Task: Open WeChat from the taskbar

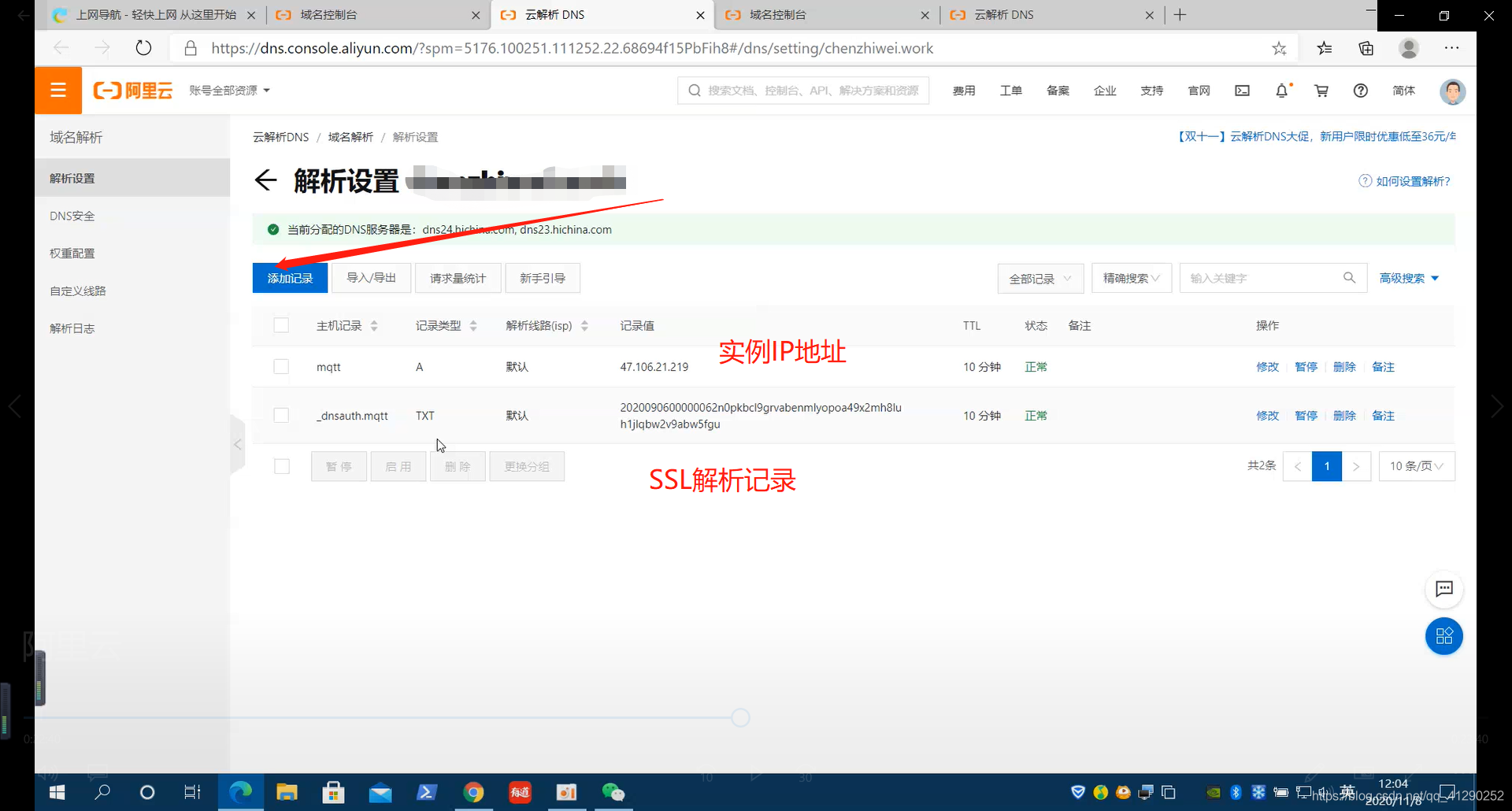Action: coord(613,792)
